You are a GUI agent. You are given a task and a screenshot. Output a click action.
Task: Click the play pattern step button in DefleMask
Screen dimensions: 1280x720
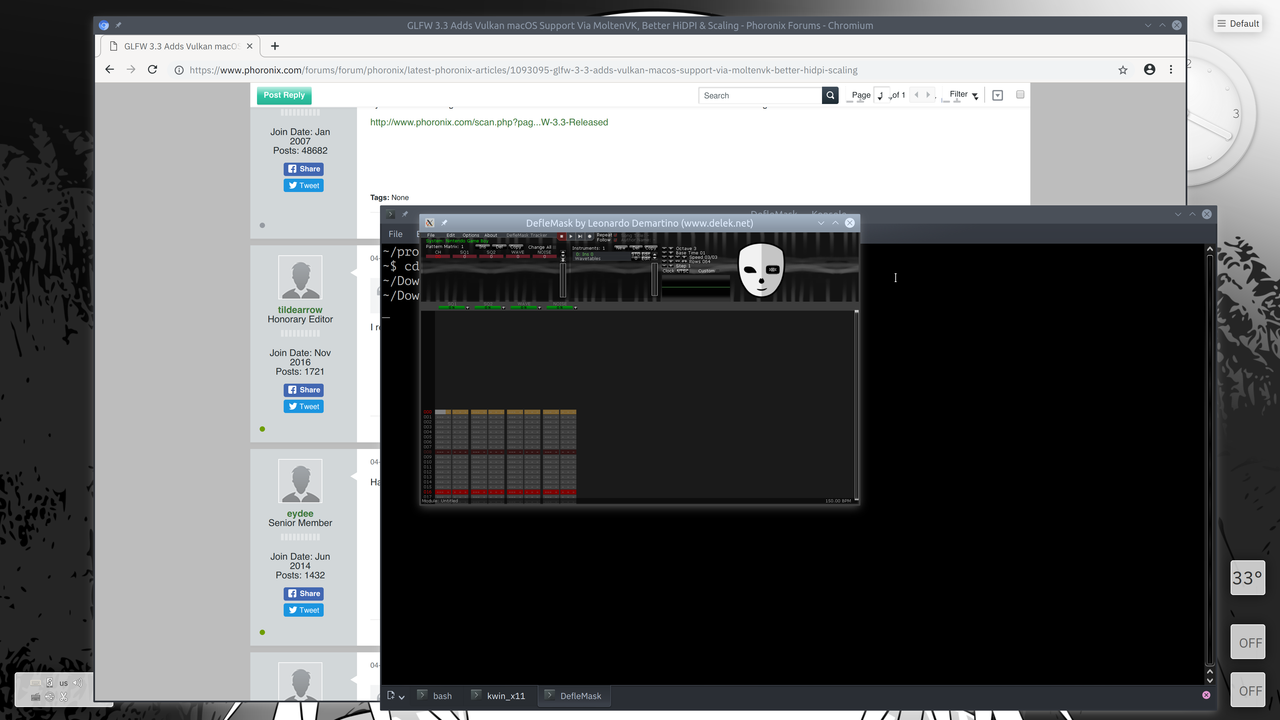(580, 236)
